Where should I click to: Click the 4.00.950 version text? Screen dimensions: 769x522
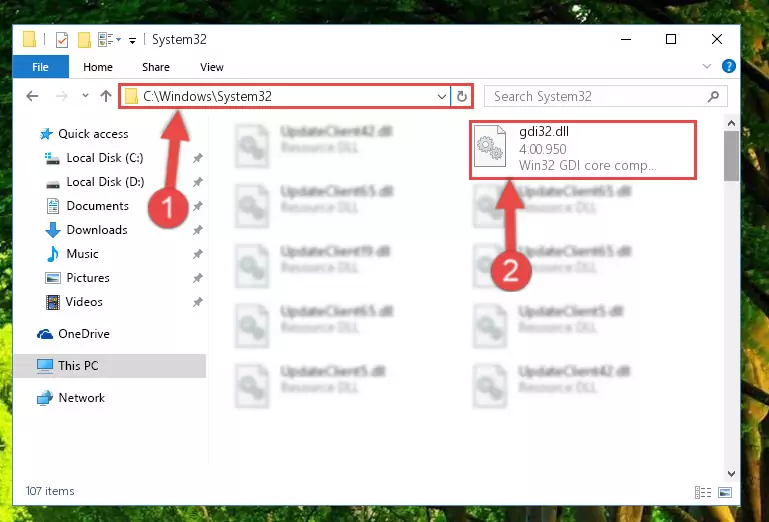pos(542,149)
